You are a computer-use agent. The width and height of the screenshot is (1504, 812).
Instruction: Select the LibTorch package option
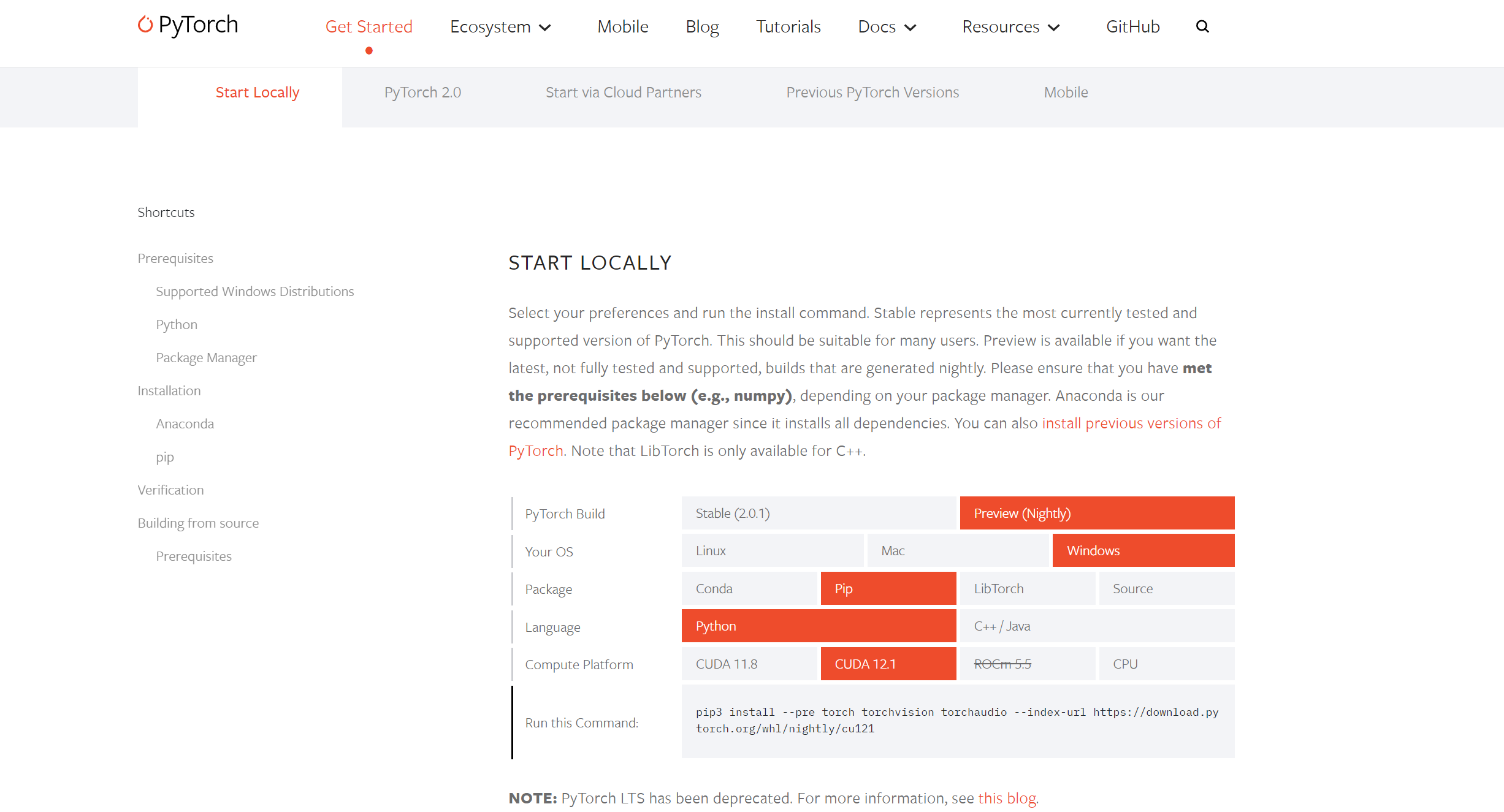coord(1028,588)
